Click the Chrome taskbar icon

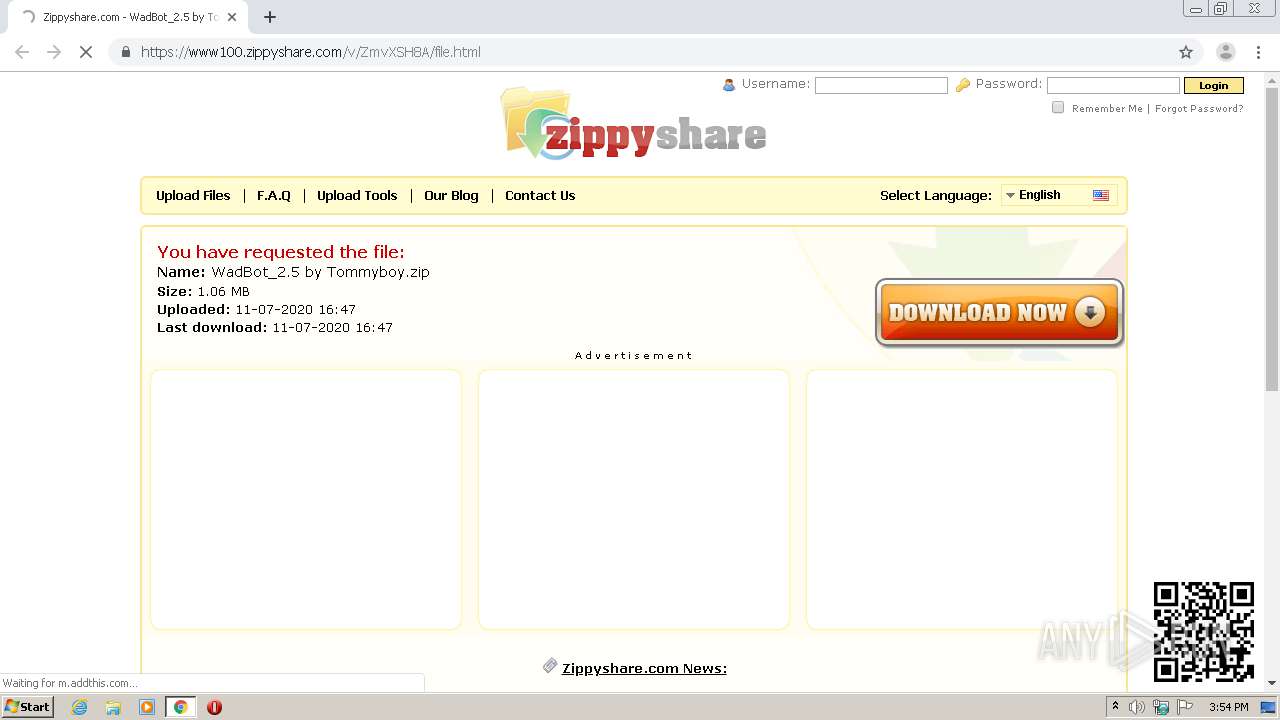click(x=181, y=707)
